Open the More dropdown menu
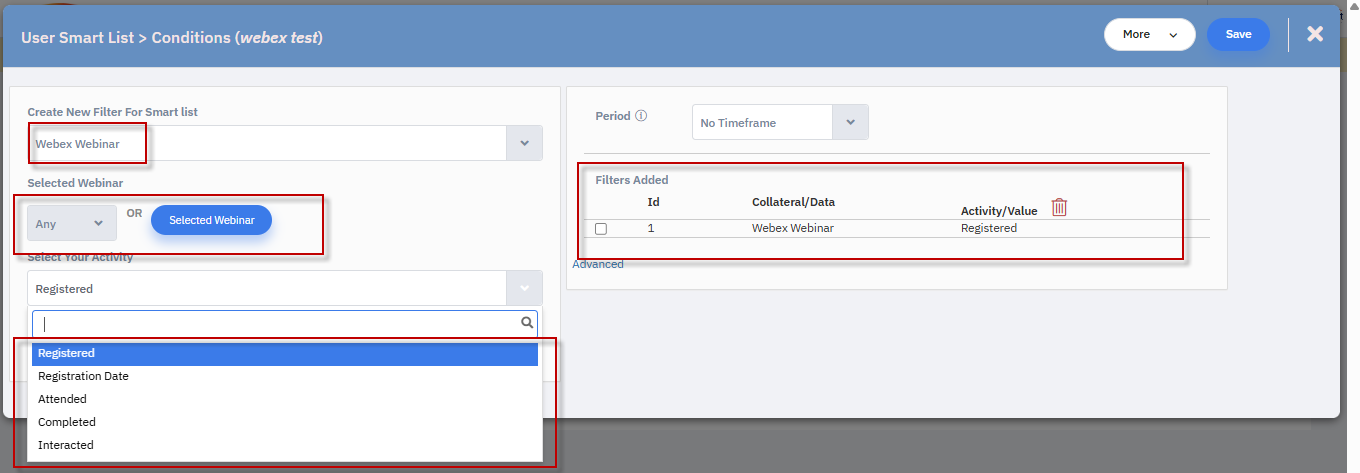 point(1149,34)
